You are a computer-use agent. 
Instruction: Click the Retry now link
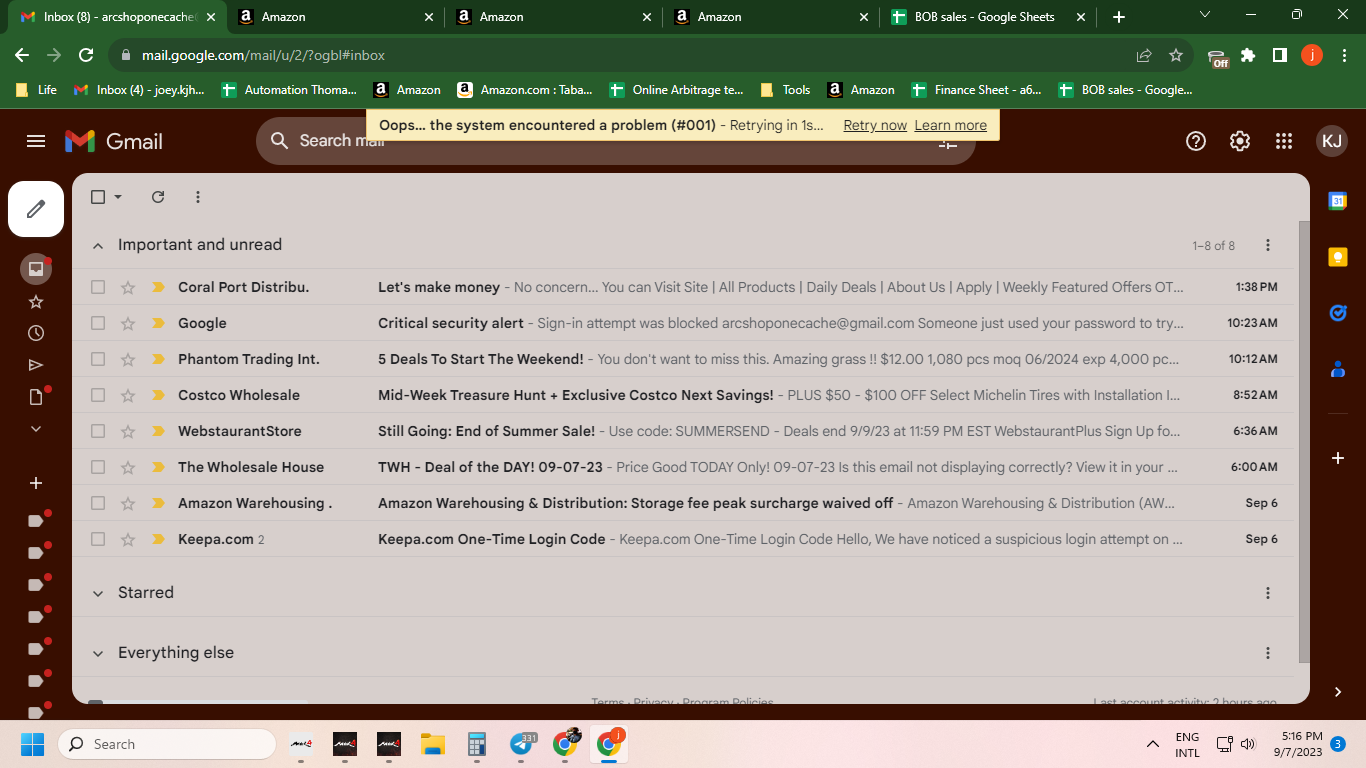point(875,125)
